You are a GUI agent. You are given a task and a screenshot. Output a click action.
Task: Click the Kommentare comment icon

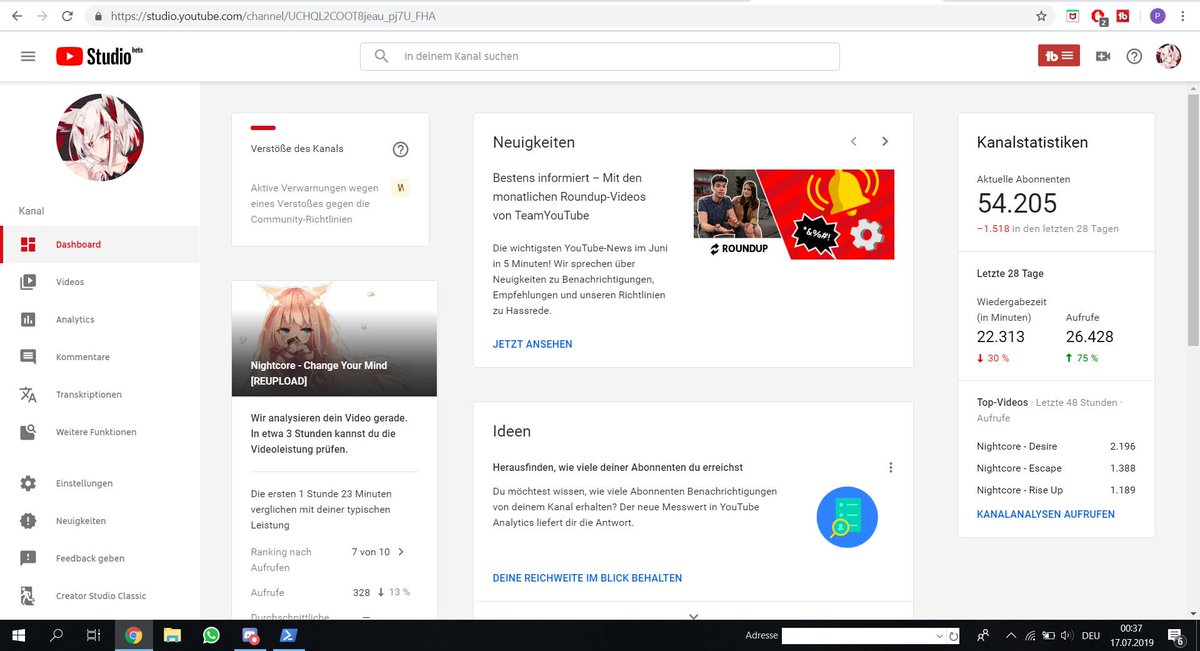click(x=28, y=357)
